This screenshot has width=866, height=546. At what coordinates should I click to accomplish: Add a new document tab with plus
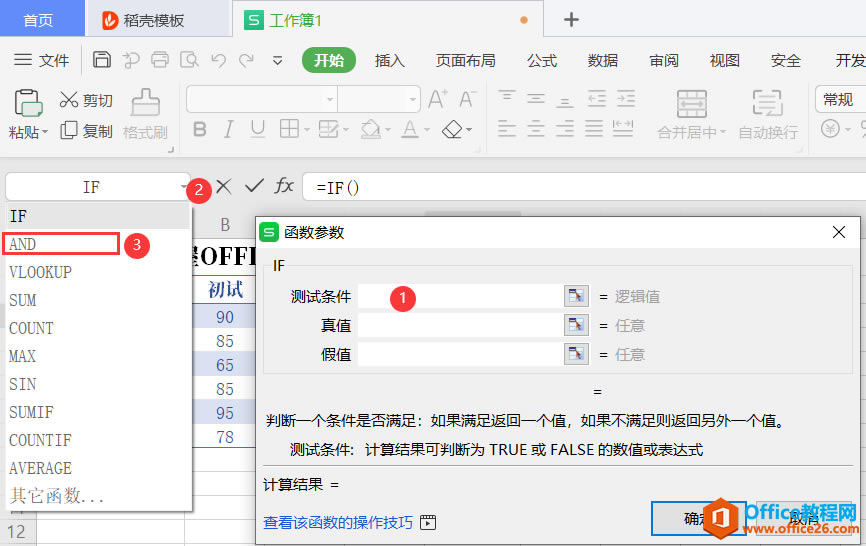click(571, 20)
